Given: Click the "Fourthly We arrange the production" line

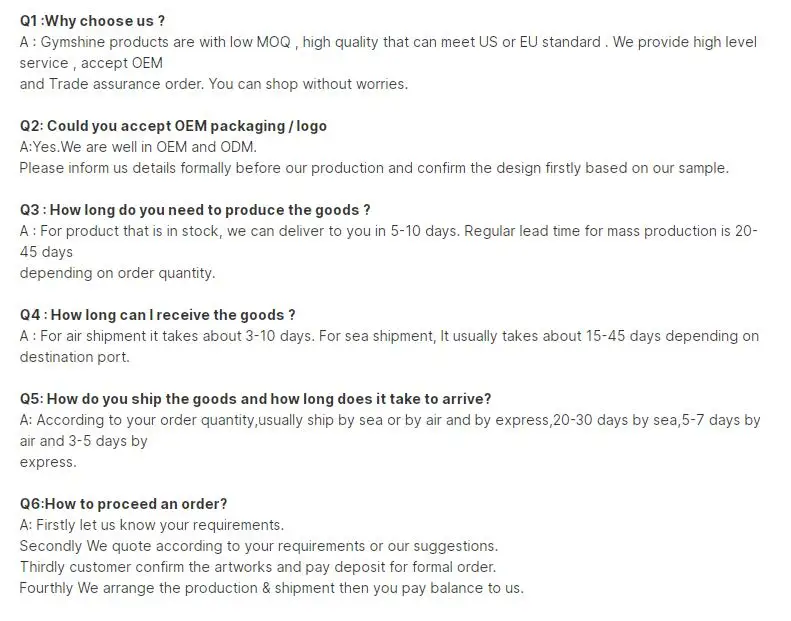Looking at the screenshot, I should [x=271, y=588].
